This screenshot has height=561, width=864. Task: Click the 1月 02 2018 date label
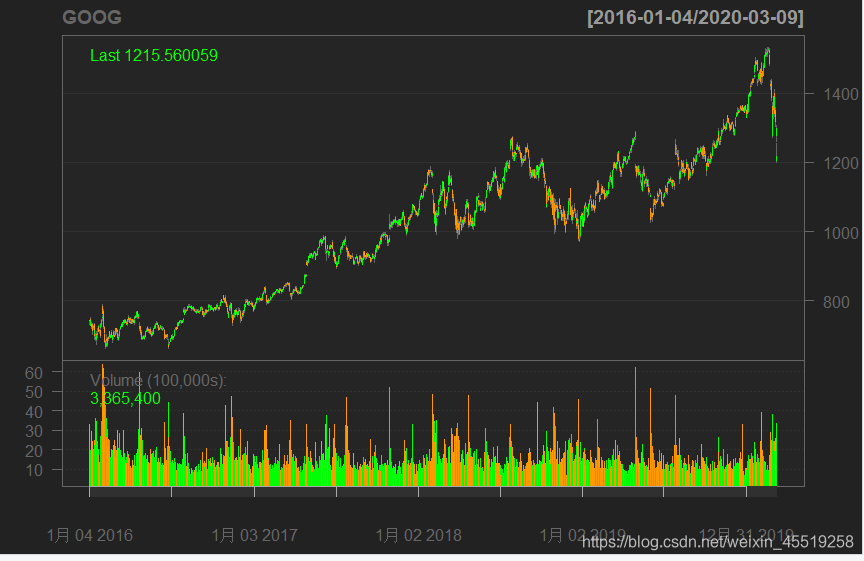419,535
